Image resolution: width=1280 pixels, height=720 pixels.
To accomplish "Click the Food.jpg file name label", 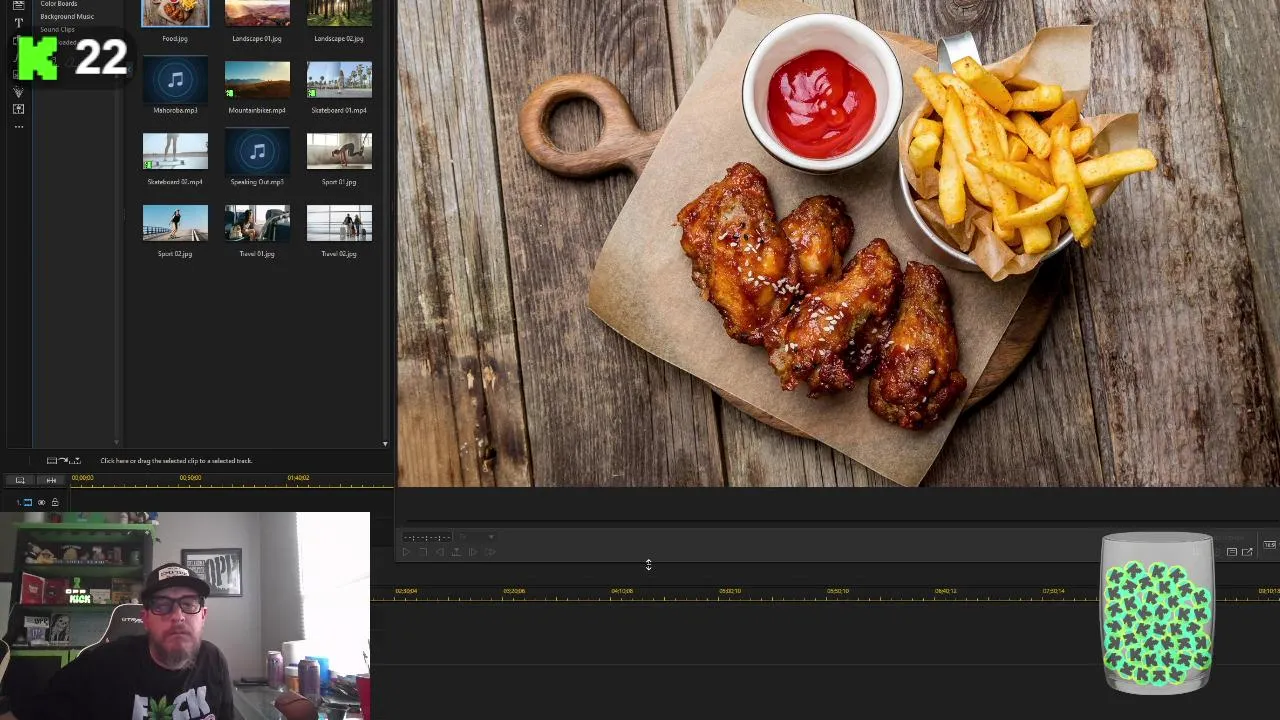I will pyautogui.click(x=175, y=38).
